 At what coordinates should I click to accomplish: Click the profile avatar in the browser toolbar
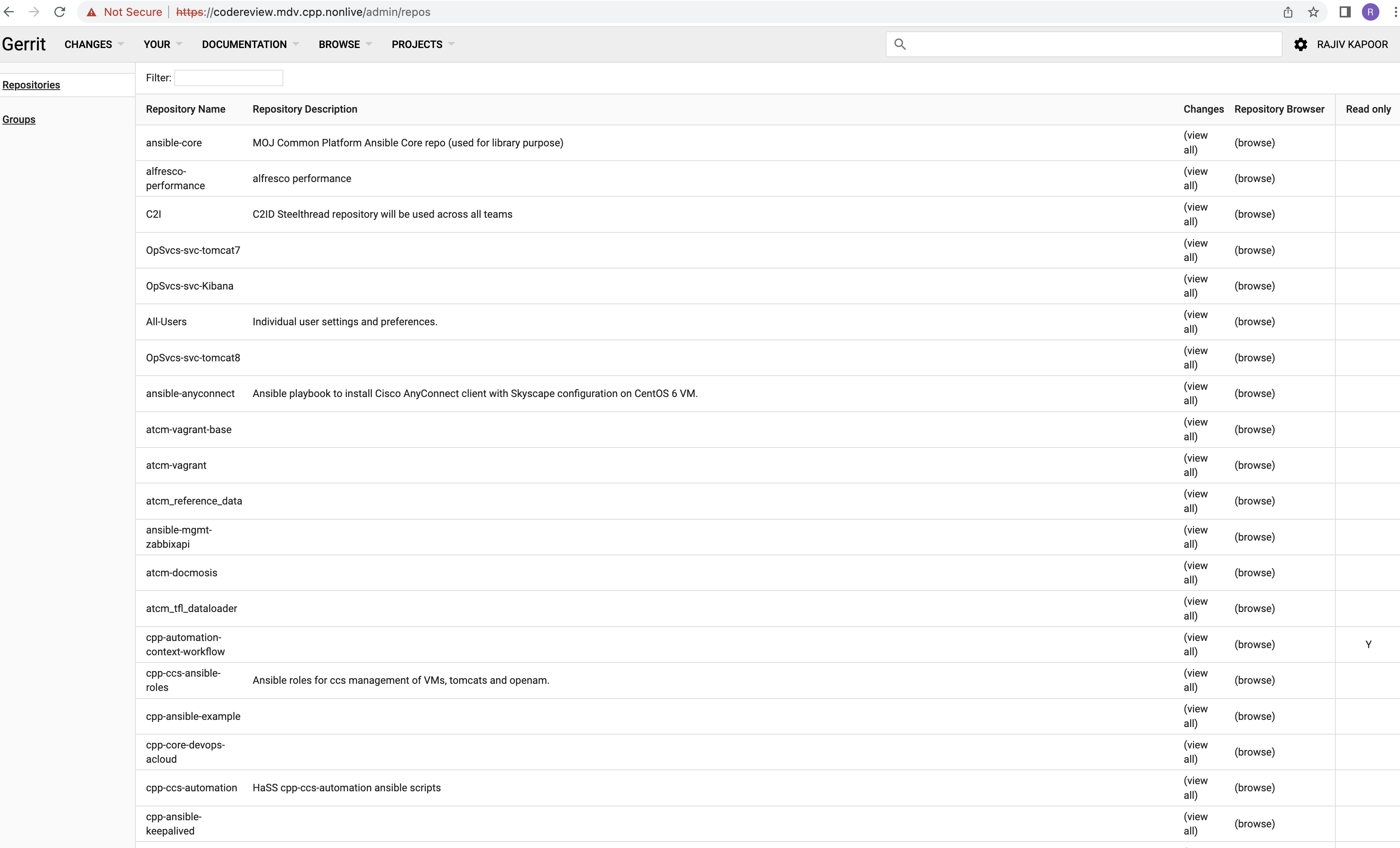click(1371, 12)
